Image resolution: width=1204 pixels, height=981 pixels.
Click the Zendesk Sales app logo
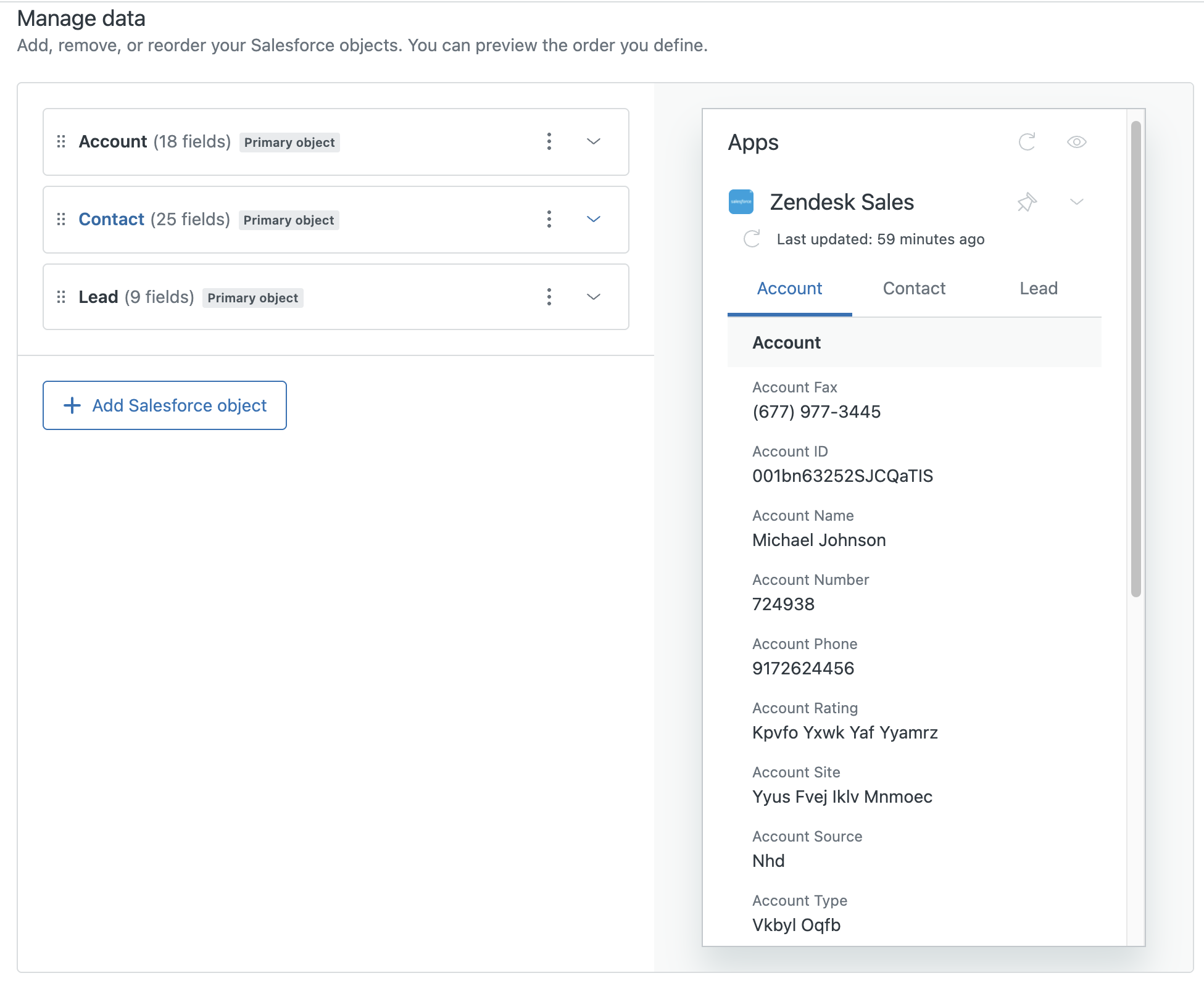coord(741,202)
